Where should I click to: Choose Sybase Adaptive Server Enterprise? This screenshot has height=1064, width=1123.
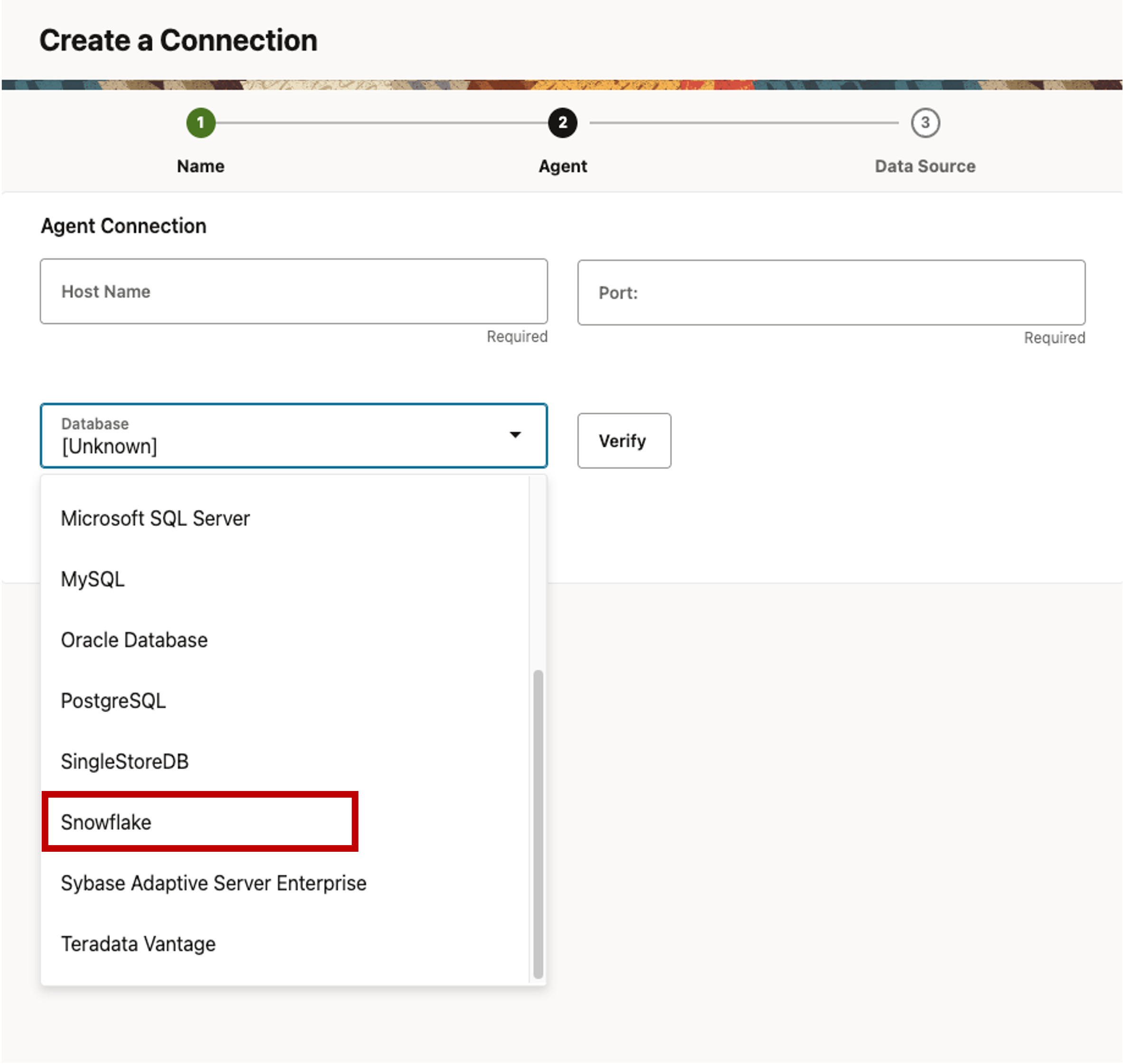214,883
